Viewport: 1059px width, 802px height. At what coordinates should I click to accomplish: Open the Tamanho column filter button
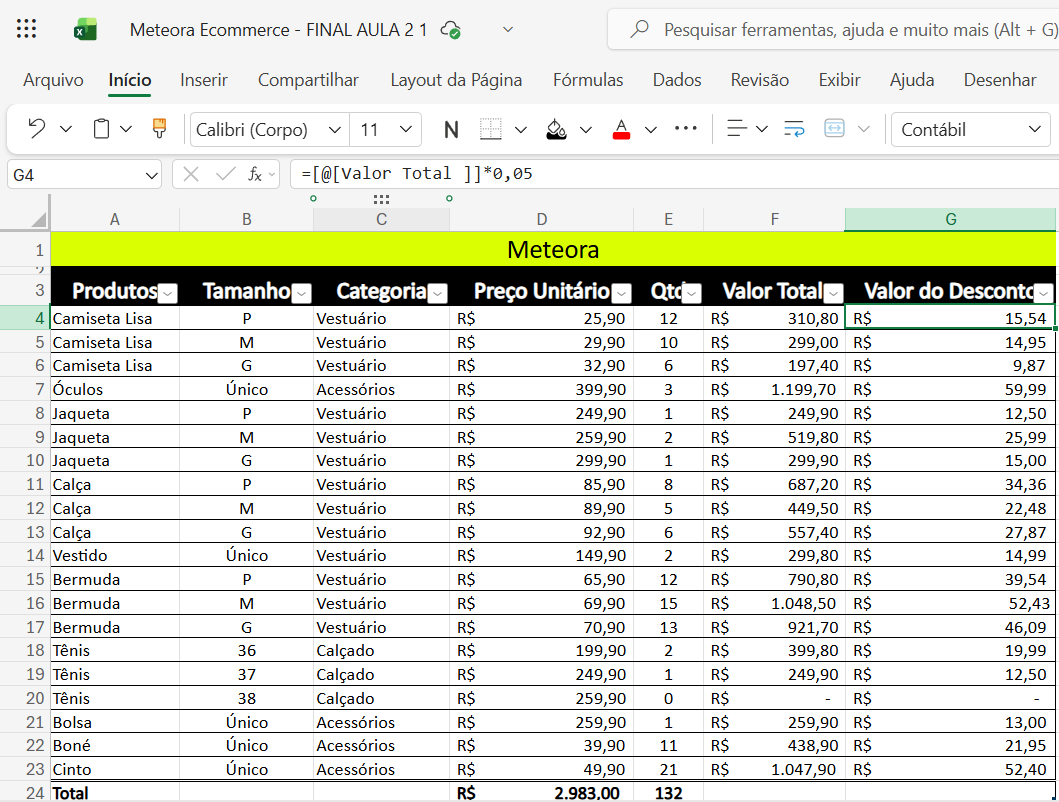point(302,293)
